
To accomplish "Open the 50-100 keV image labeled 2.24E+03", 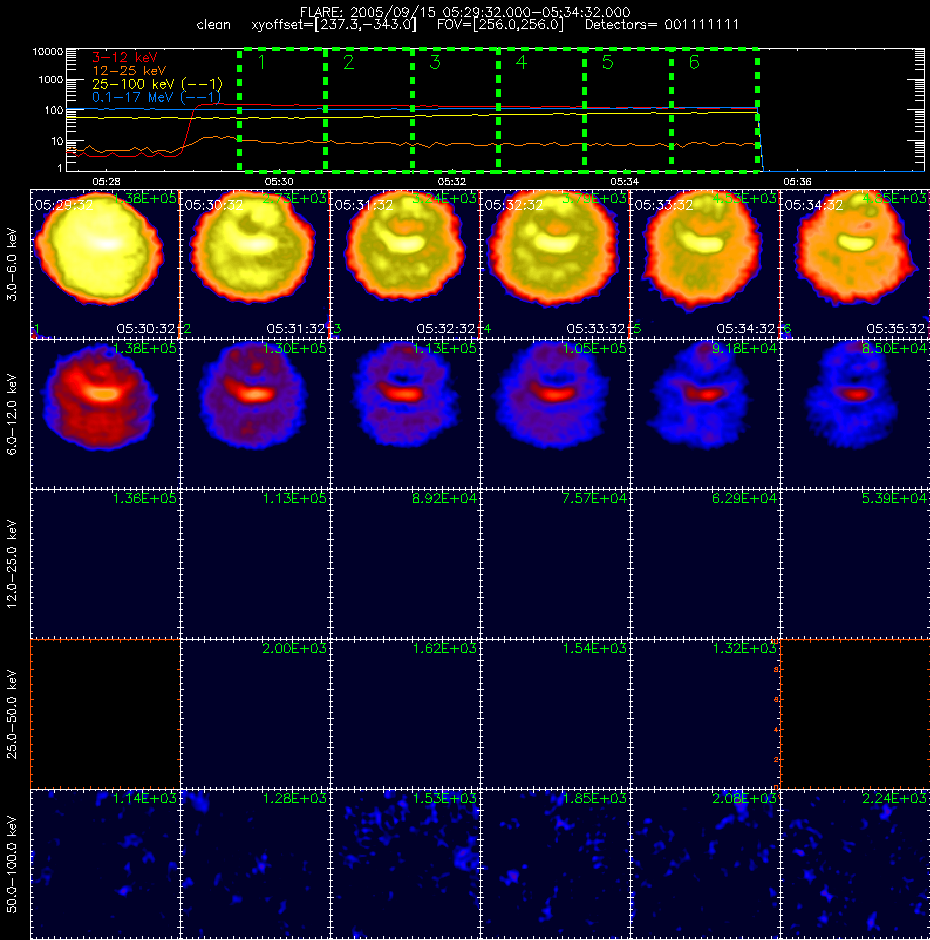I will pyautogui.click(x=854, y=864).
